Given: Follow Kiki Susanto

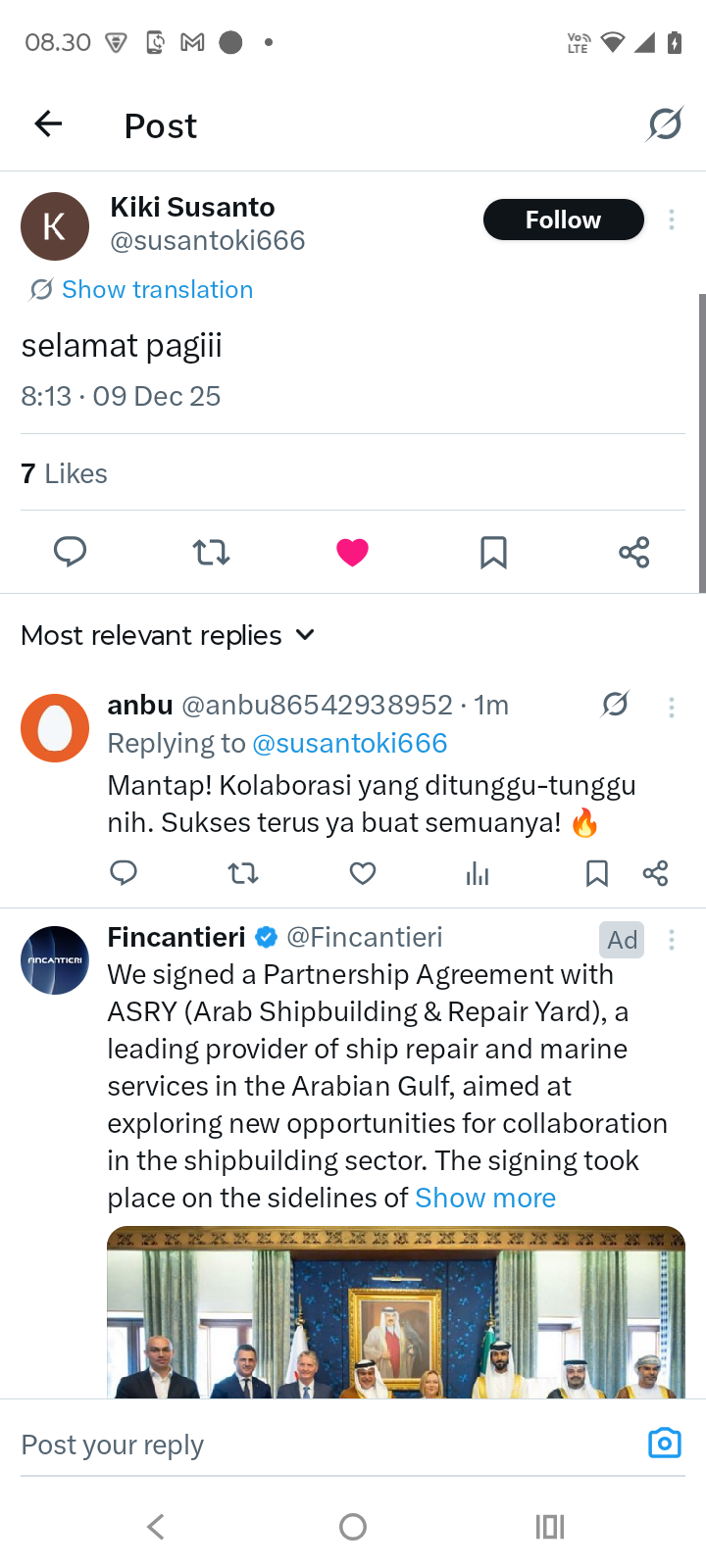Looking at the screenshot, I should point(563,220).
